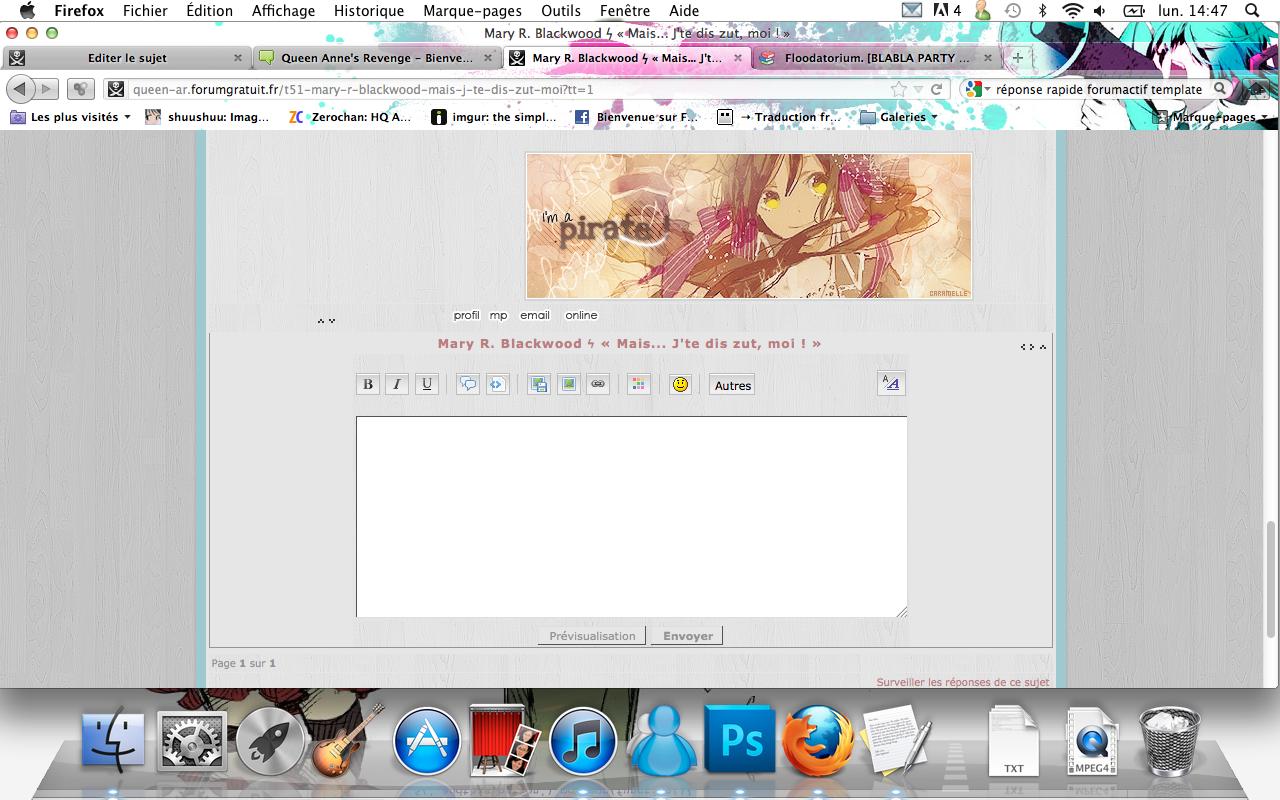Screen dimensions: 1280x800
Task: Open the Apple menu
Action: point(27,11)
